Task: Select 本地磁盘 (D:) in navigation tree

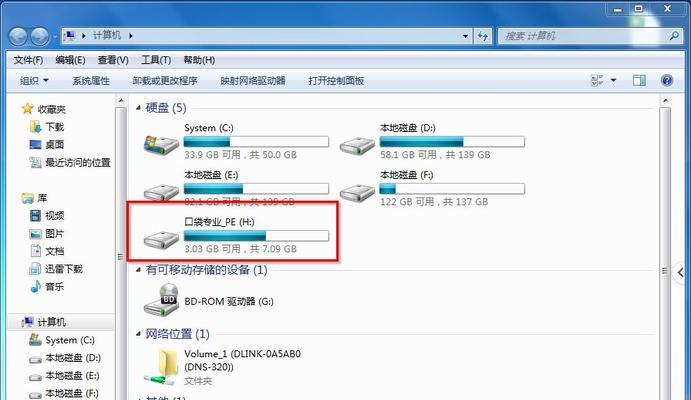Action: [65, 358]
